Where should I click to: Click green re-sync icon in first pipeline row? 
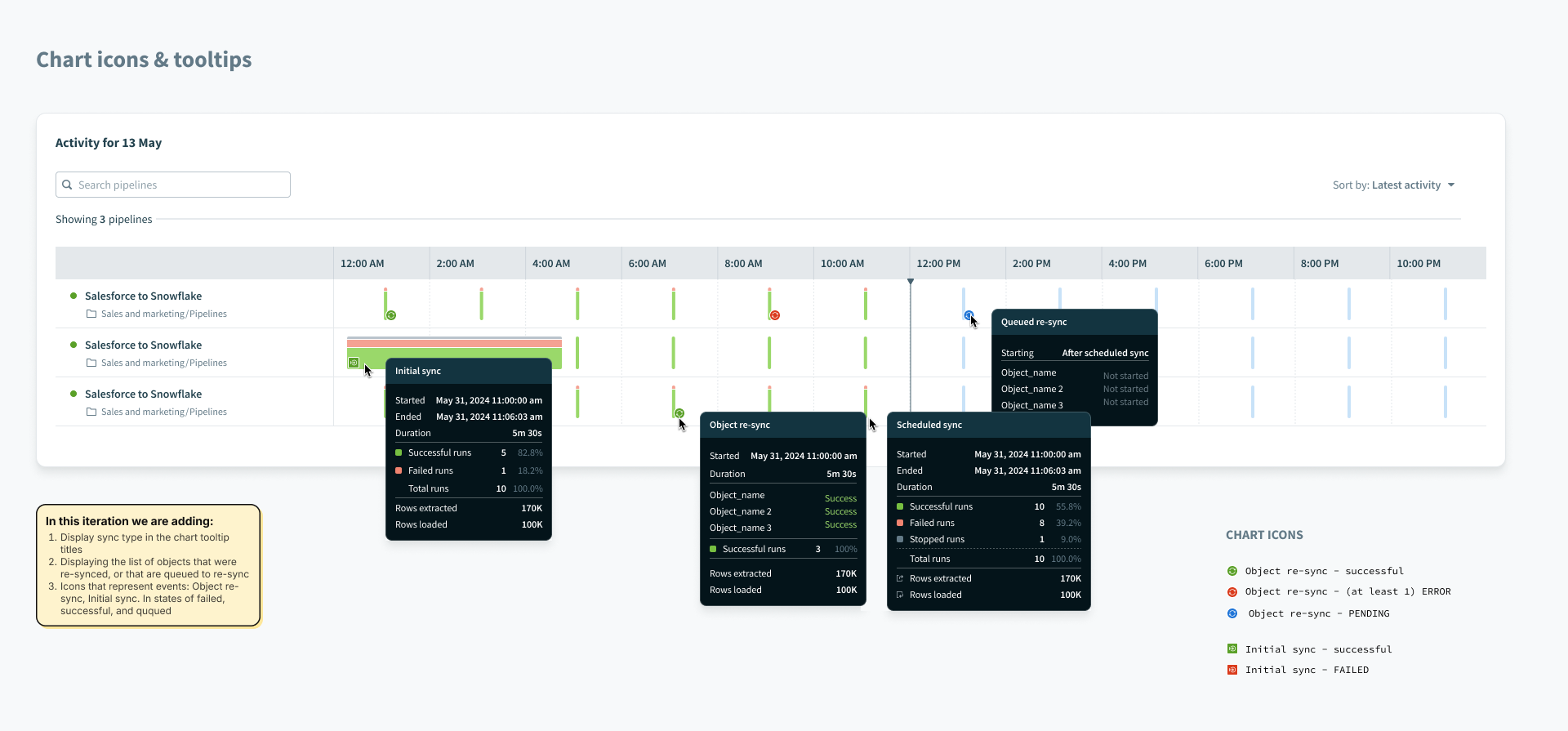(x=391, y=315)
